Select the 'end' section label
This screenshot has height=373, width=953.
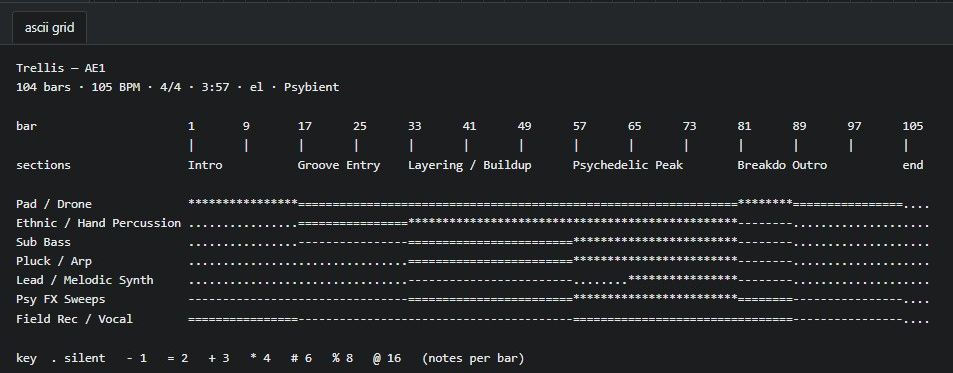(913, 165)
